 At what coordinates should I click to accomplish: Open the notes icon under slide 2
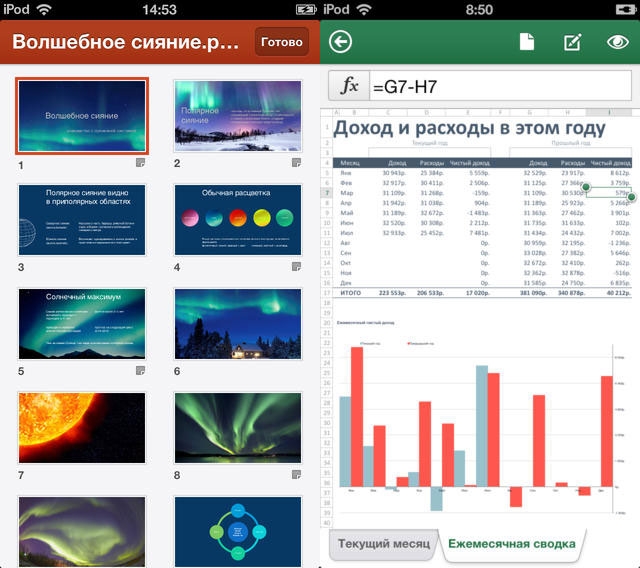[297, 162]
